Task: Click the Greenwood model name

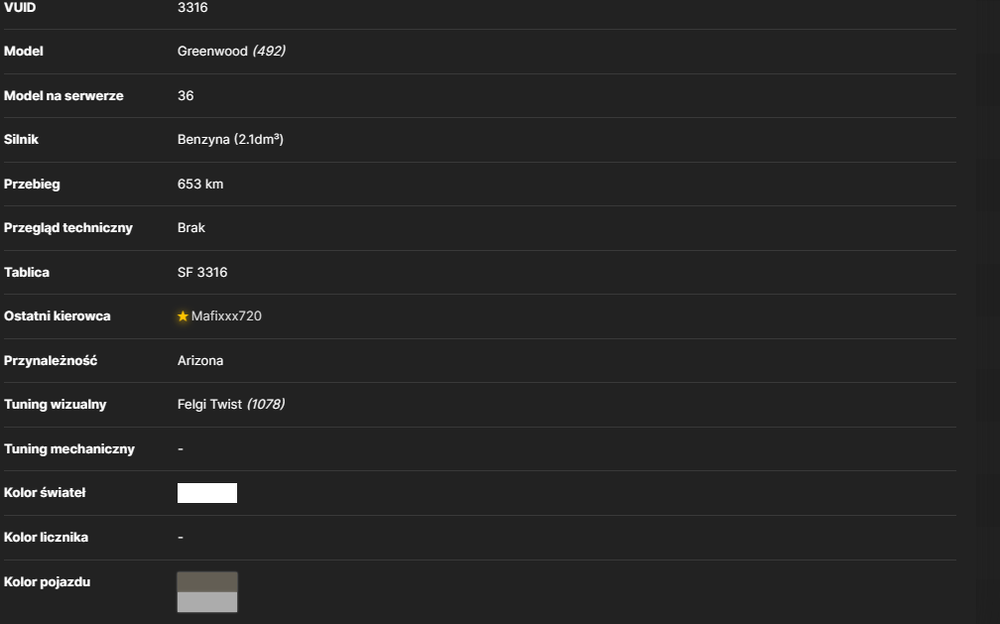Action: (212, 51)
